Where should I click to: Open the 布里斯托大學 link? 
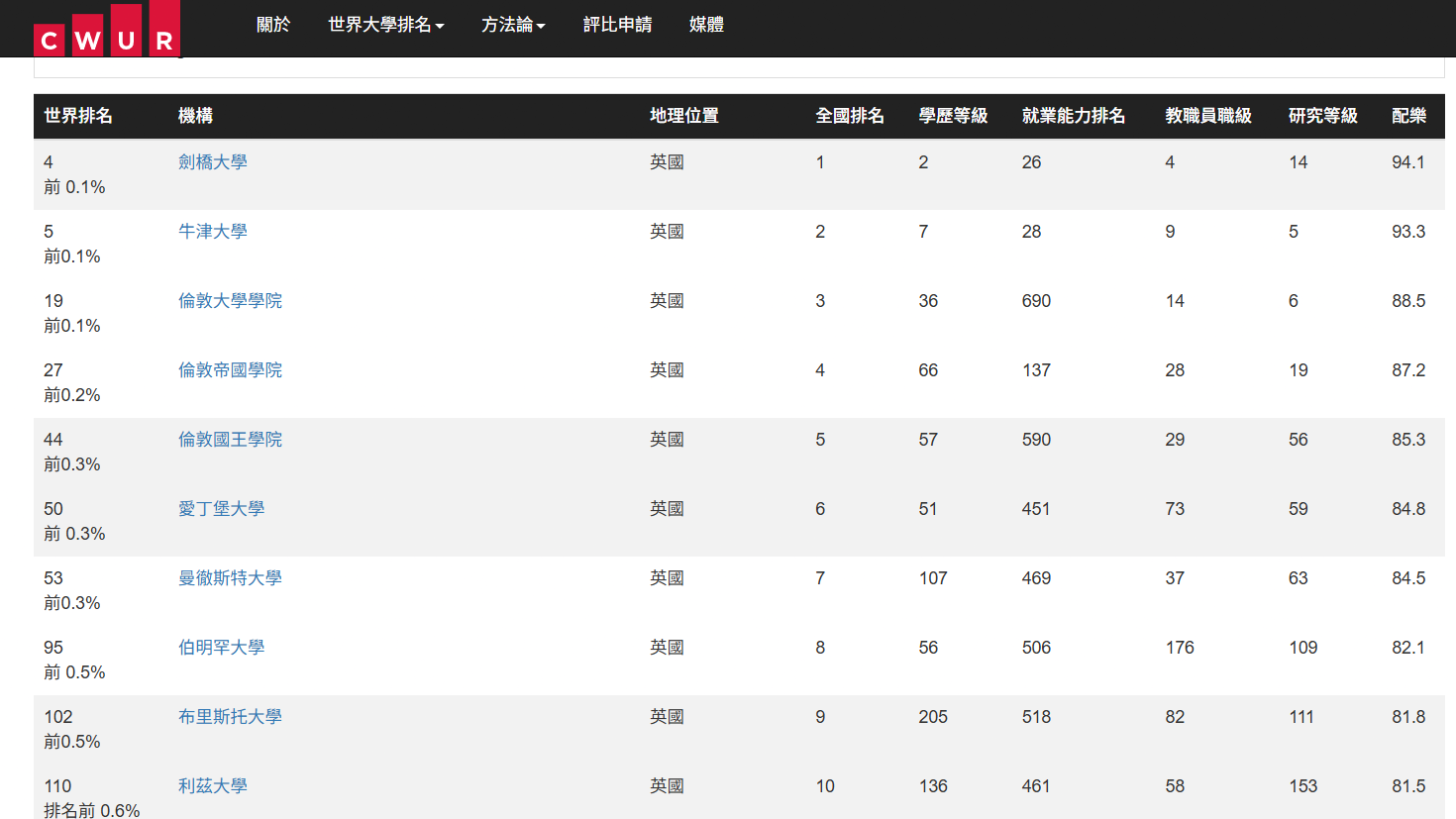tap(230, 717)
